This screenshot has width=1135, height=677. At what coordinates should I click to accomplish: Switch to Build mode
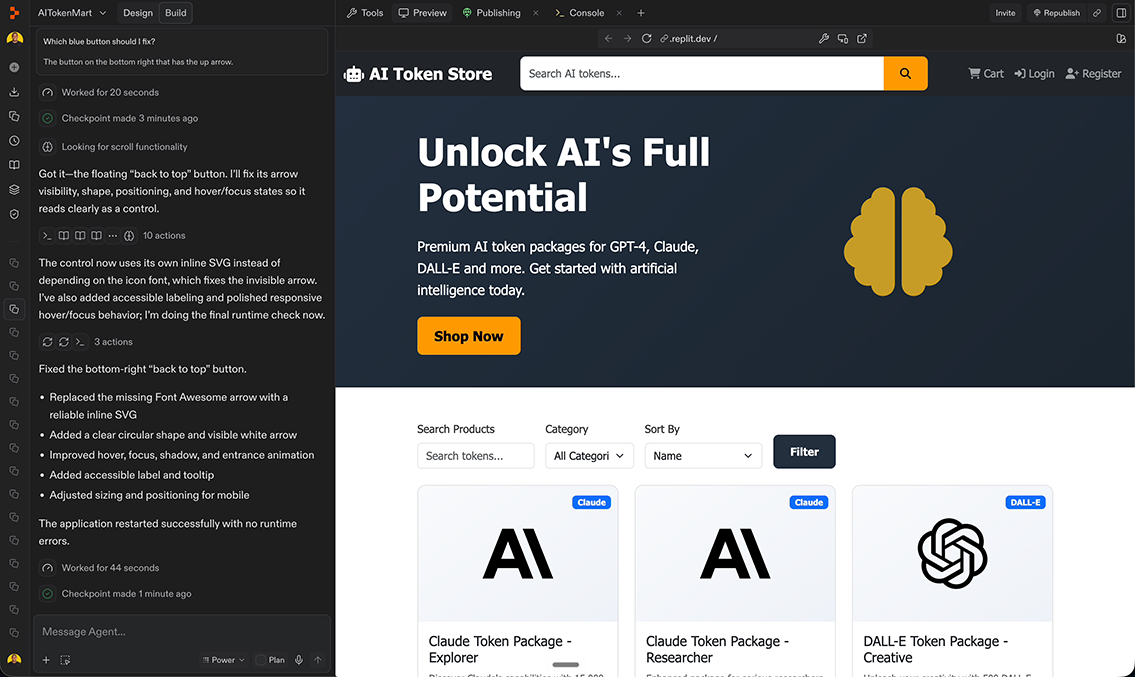[176, 13]
